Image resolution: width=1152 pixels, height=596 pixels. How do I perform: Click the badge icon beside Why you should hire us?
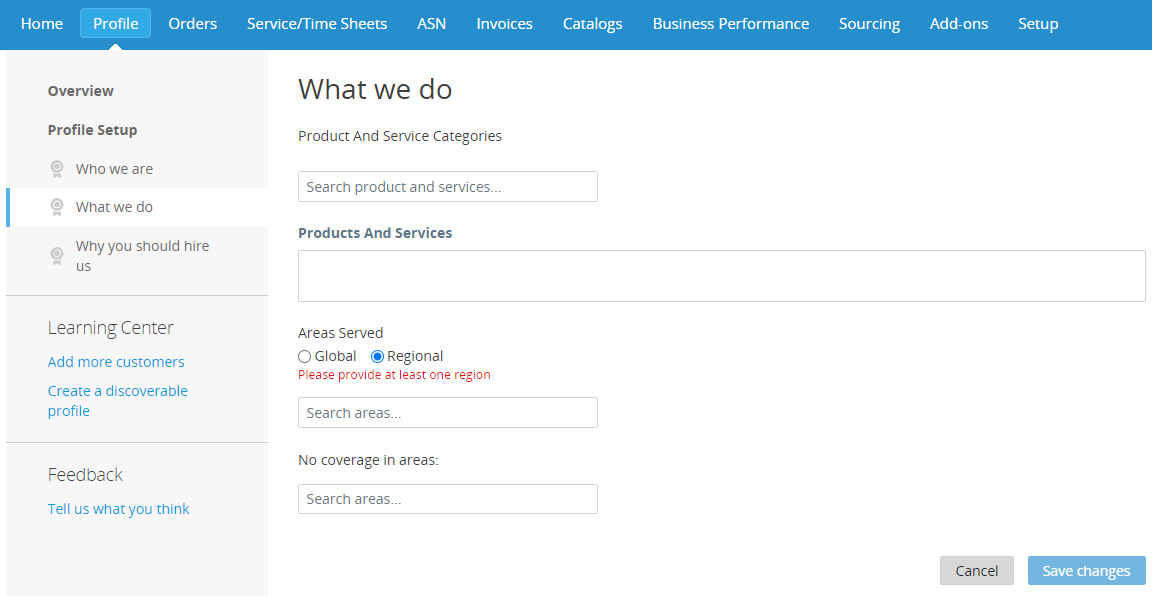pyautogui.click(x=57, y=256)
